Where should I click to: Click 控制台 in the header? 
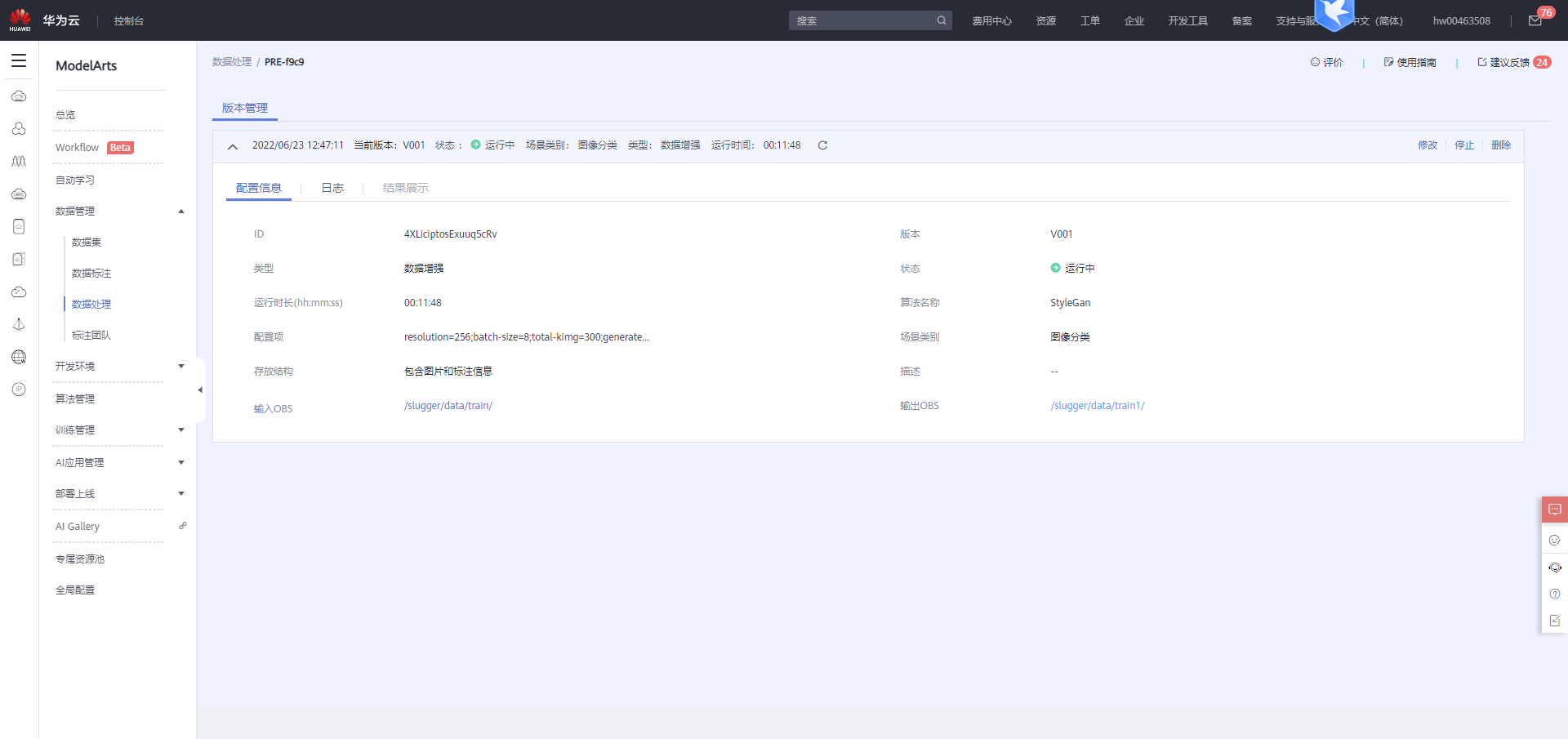click(129, 21)
